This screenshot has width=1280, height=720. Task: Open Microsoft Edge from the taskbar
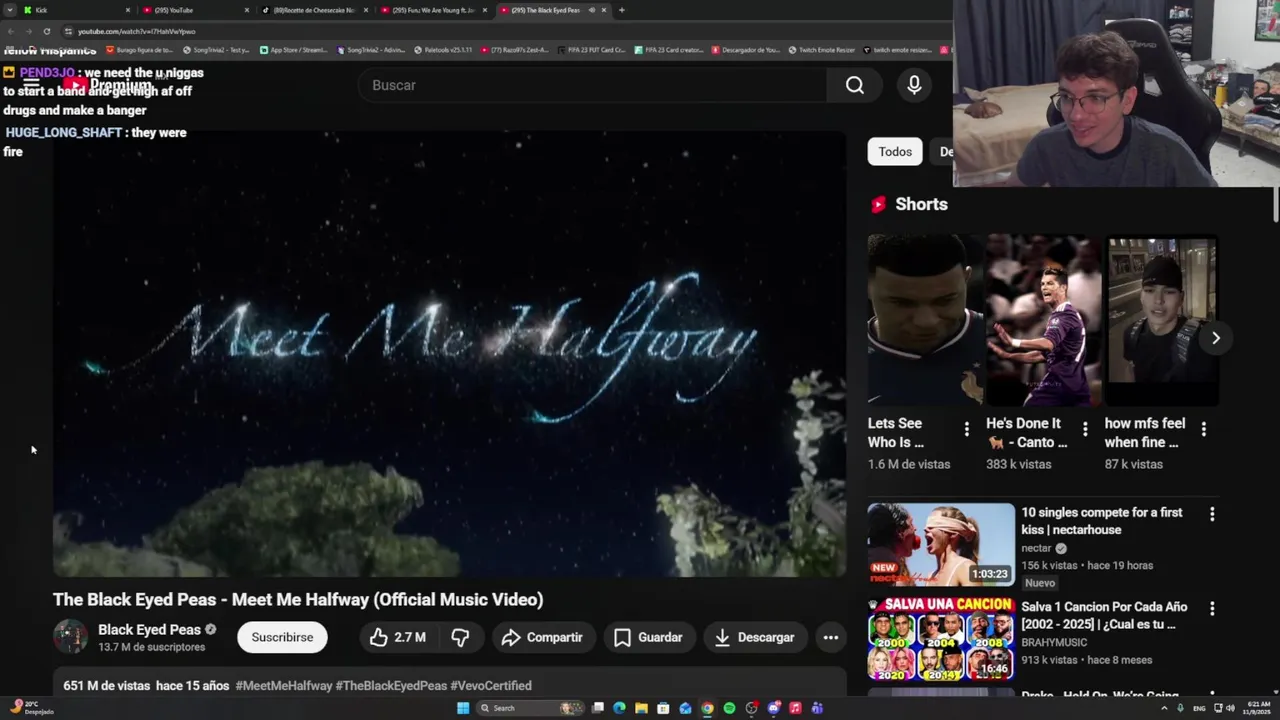619,708
